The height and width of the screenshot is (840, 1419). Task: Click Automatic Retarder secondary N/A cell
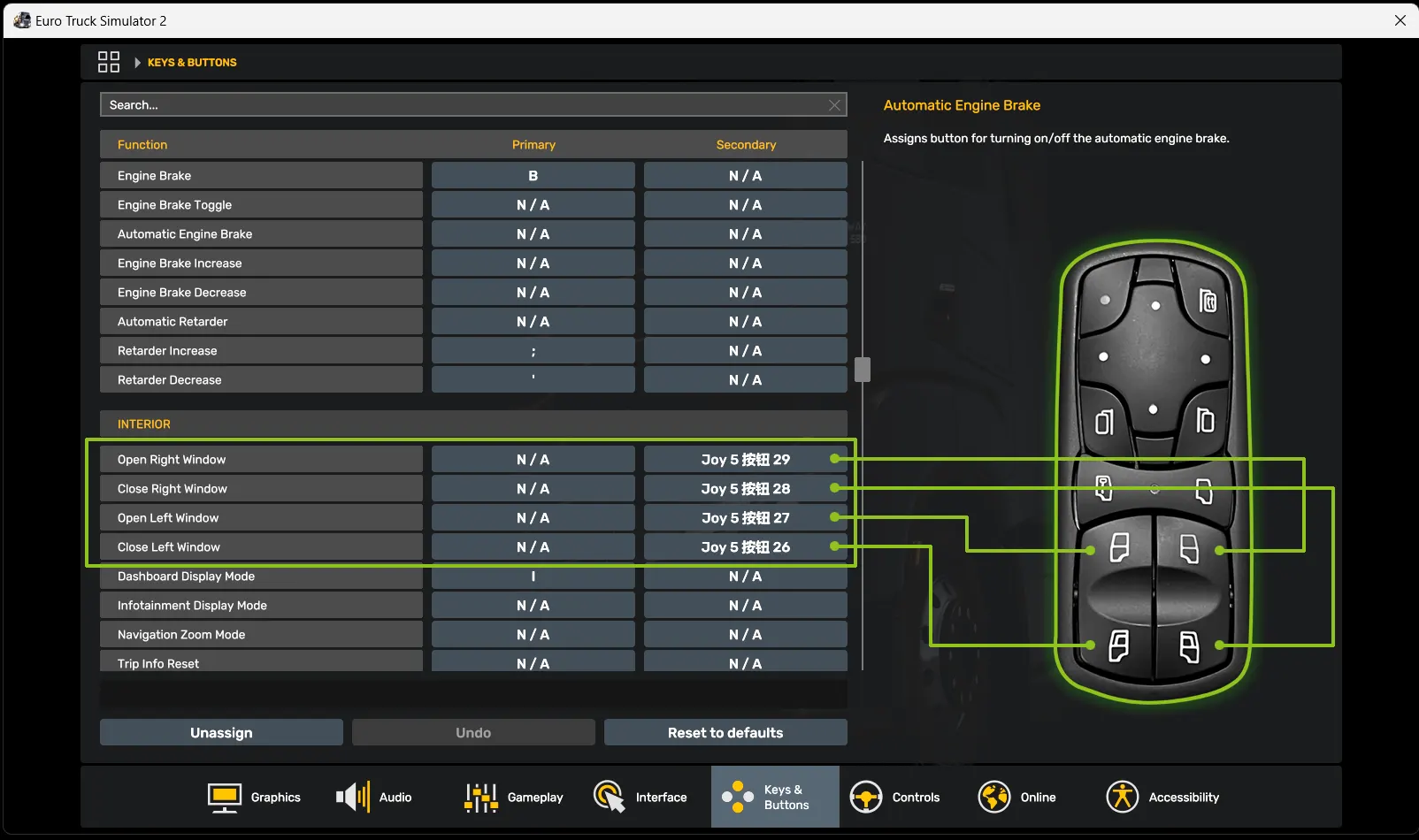point(746,321)
